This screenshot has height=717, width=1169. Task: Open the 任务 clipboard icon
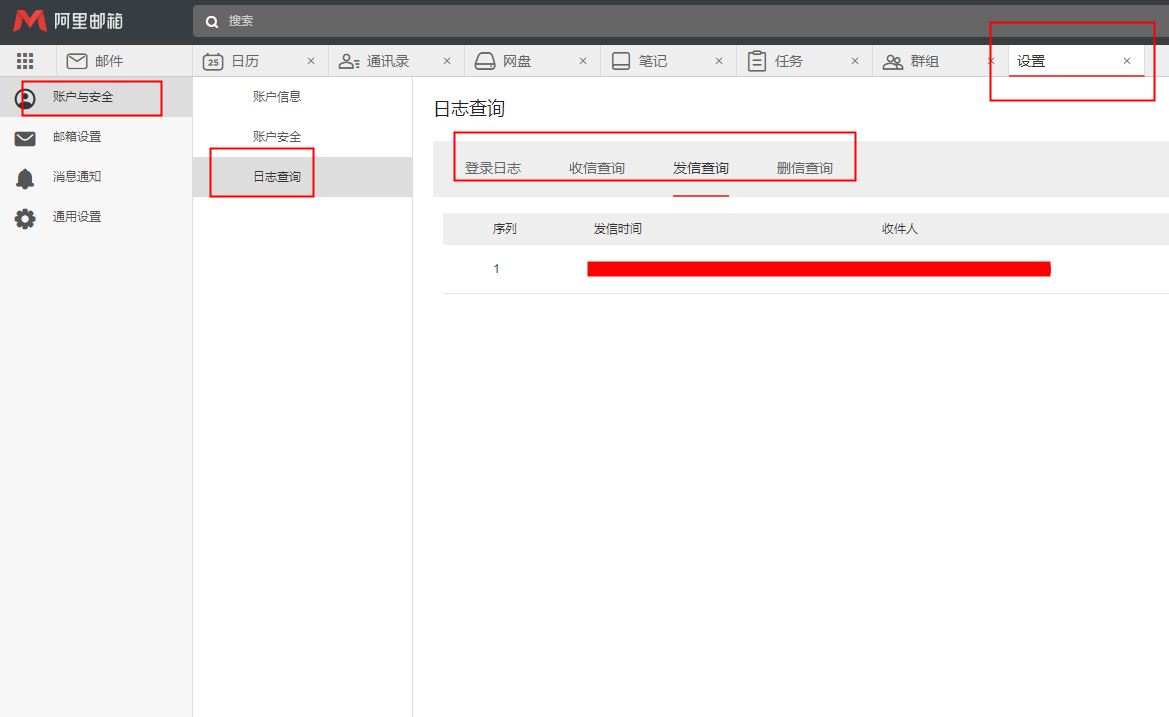pyautogui.click(x=755, y=61)
